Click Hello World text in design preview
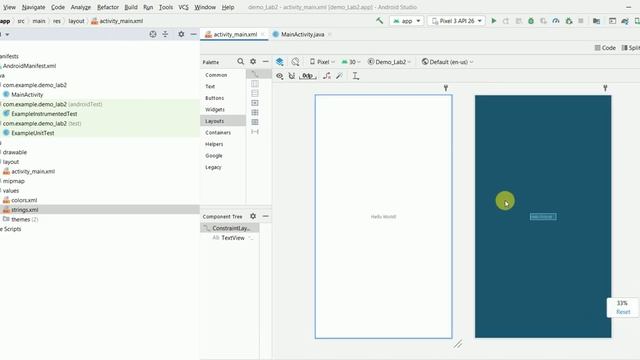 (x=383, y=217)
